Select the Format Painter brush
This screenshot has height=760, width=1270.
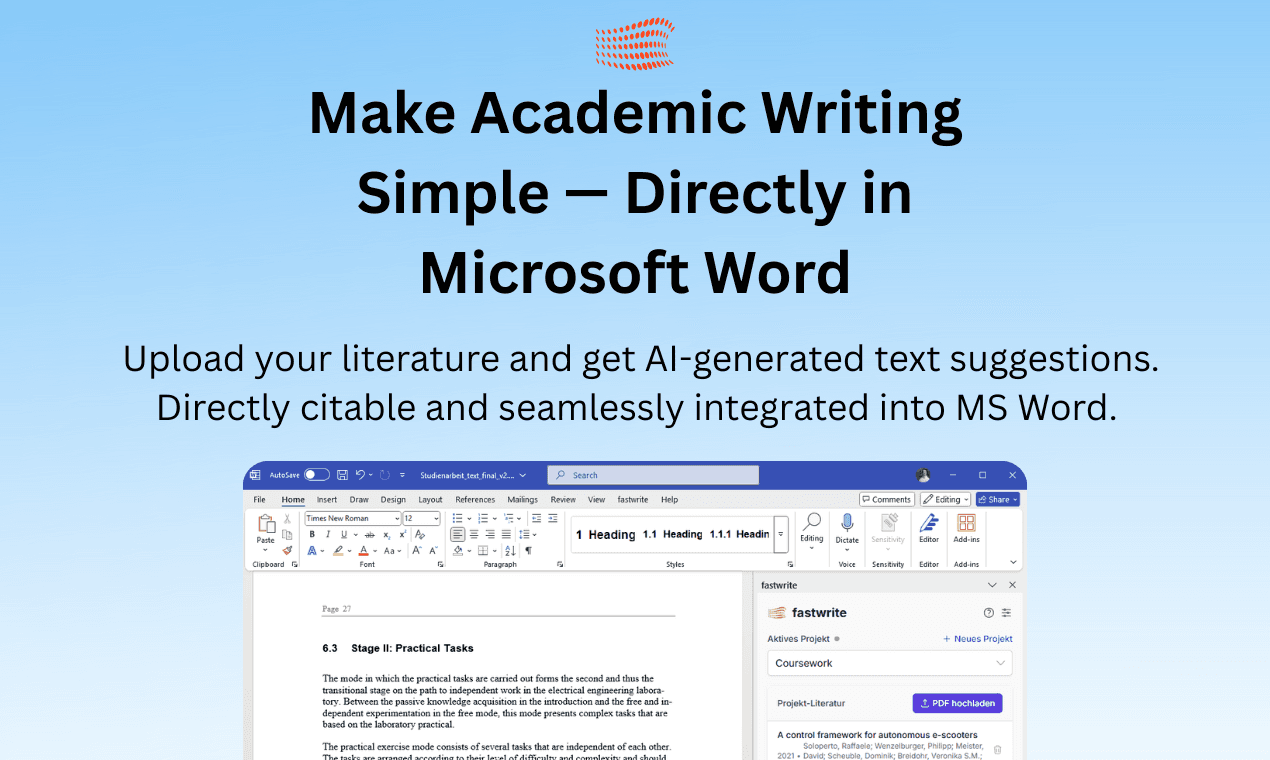tap(287, 550)
